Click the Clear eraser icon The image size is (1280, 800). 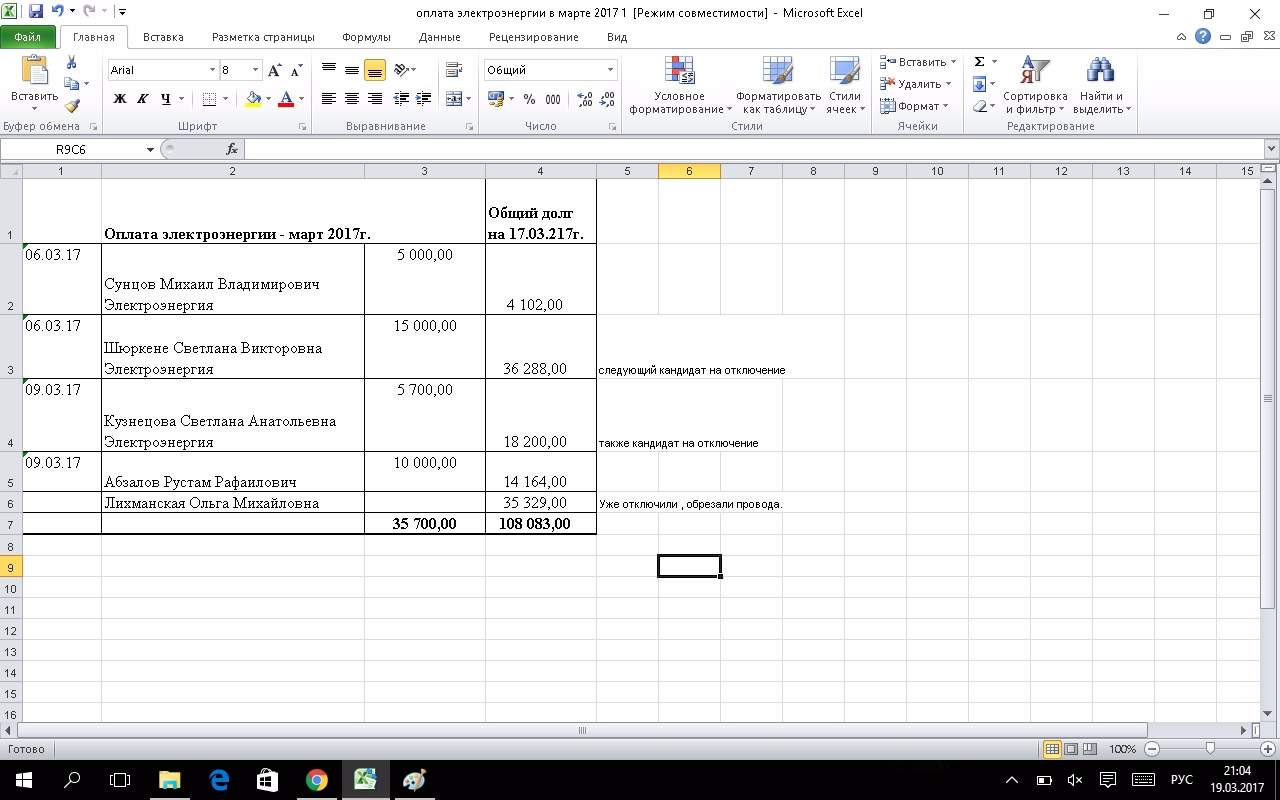point(980,106)
